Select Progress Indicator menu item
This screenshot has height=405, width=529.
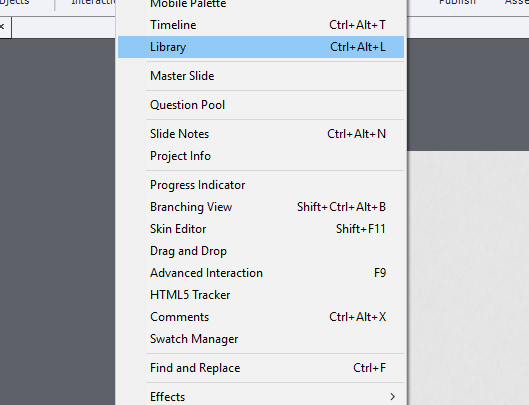(261, 185)
